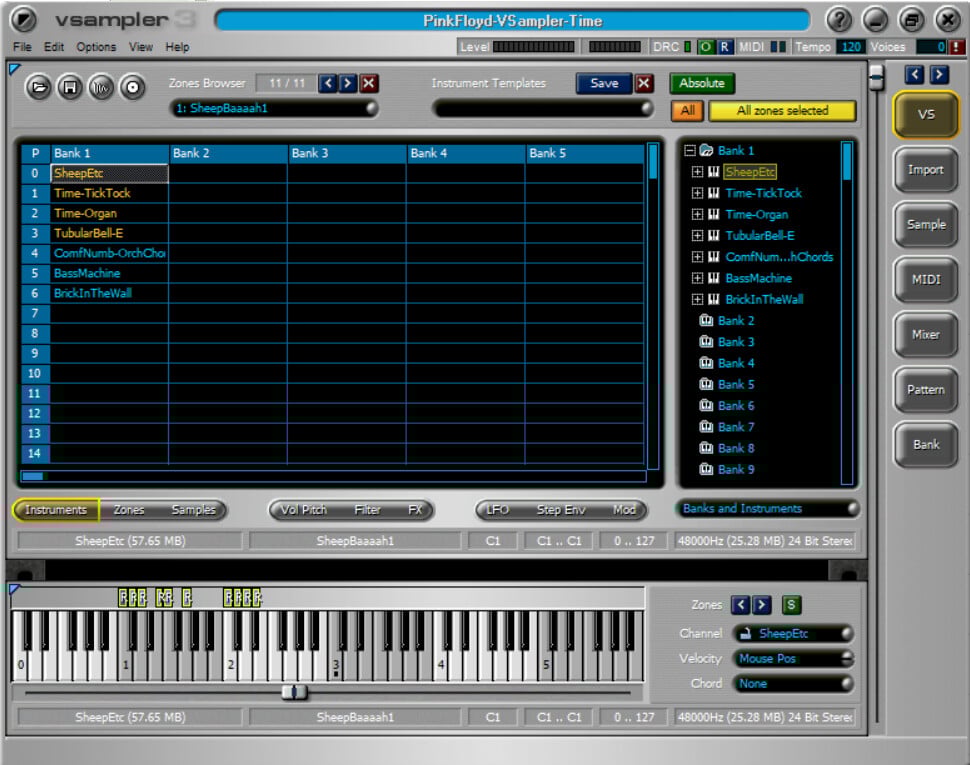Click the record disc icon in toolbar
Viewport: 970px width, 765px height.
(131, 87)
